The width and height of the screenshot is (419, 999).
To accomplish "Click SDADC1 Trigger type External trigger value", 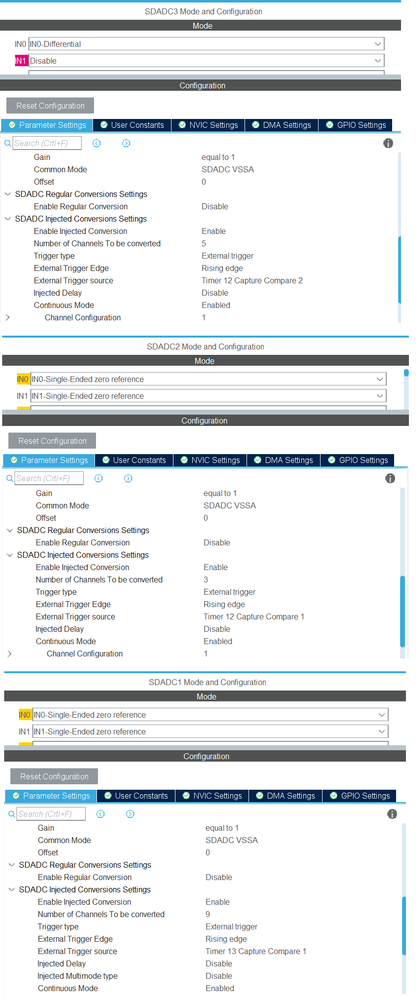I will (x=231, y=926).
